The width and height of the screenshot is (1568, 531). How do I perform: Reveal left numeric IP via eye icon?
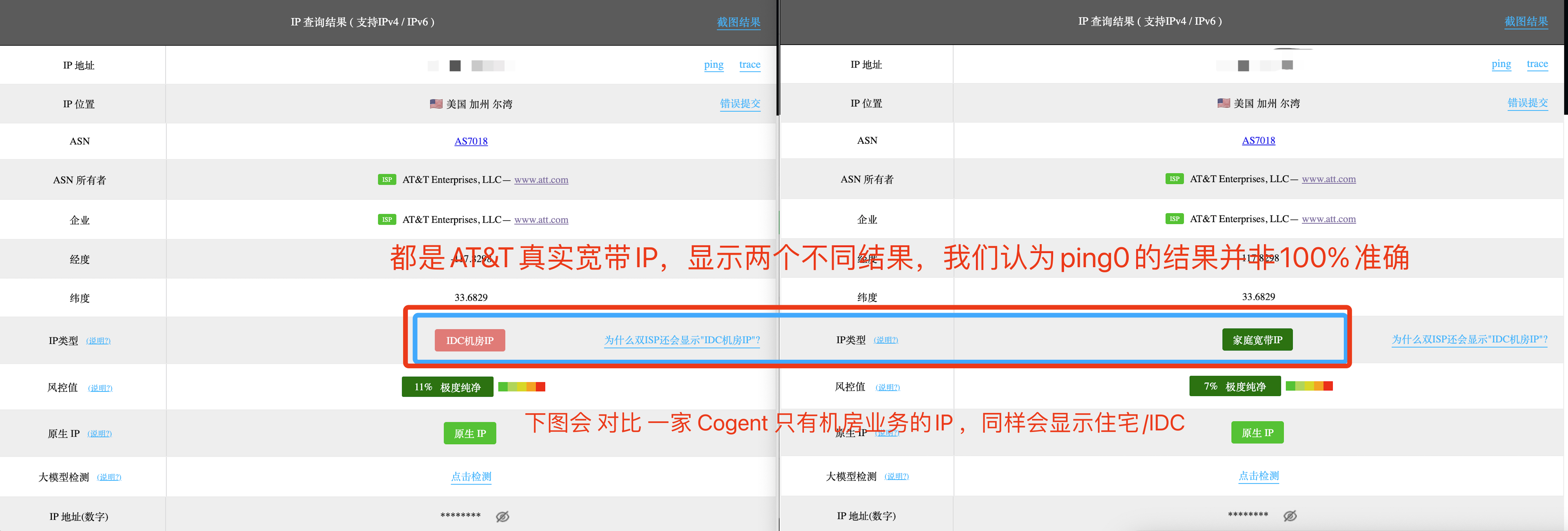click(502, 517)
